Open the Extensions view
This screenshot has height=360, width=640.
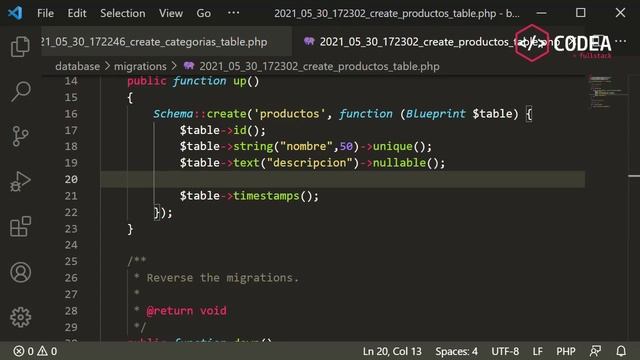pos(20,227)
